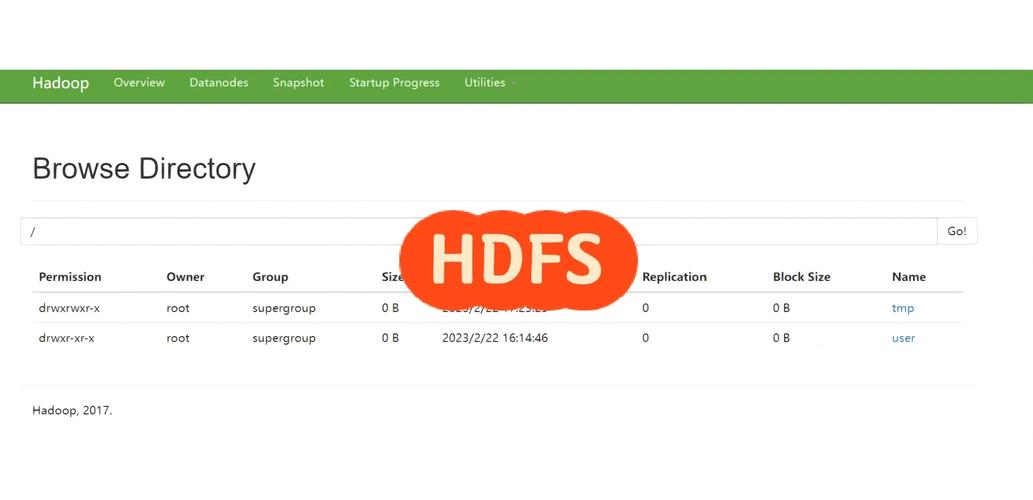Click the Browse Directory heading

click(144, 169)
